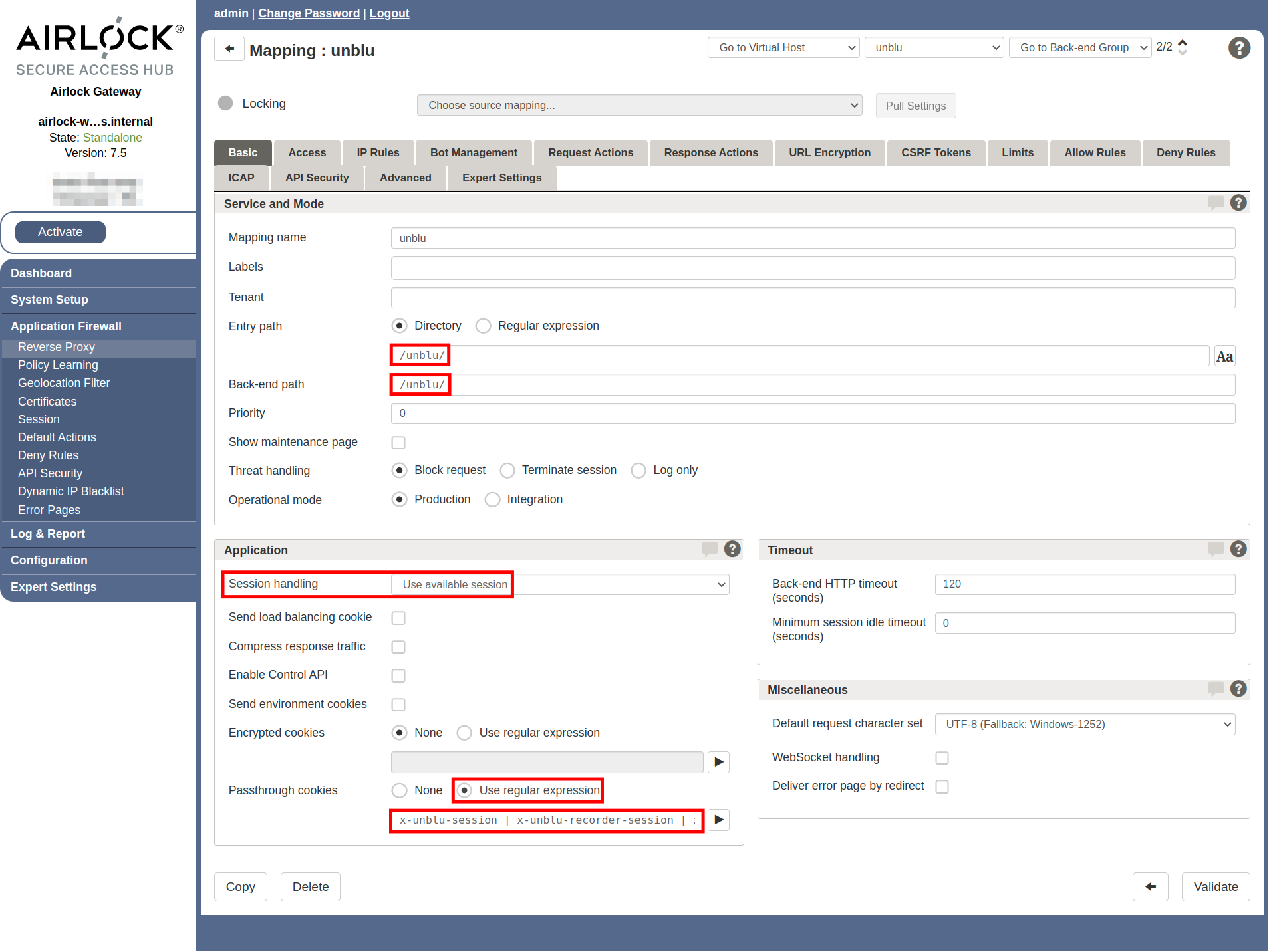Check Show maintenance page box

pos(398,443)
